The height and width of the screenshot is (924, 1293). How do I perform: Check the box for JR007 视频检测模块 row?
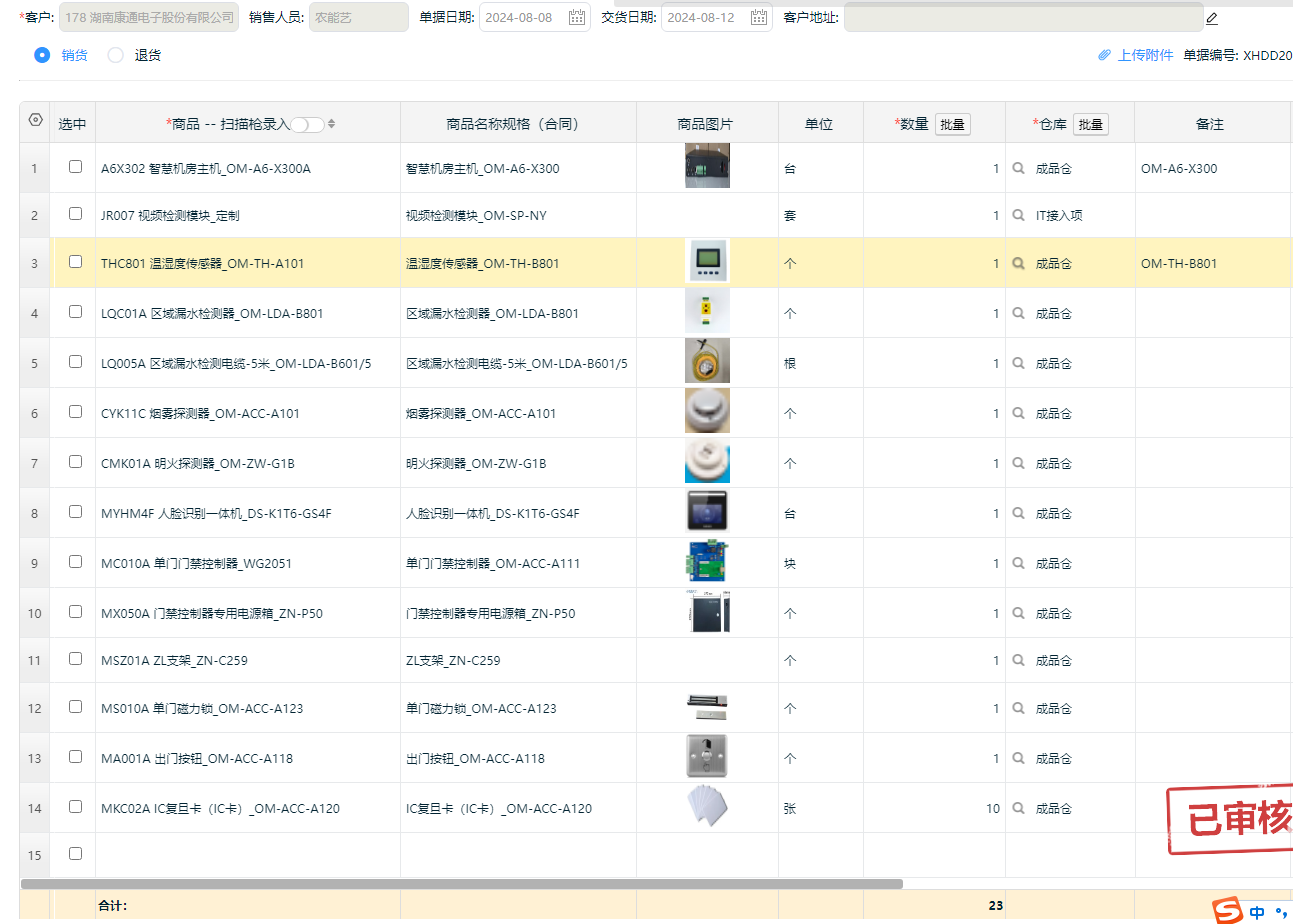pos(75,213)
